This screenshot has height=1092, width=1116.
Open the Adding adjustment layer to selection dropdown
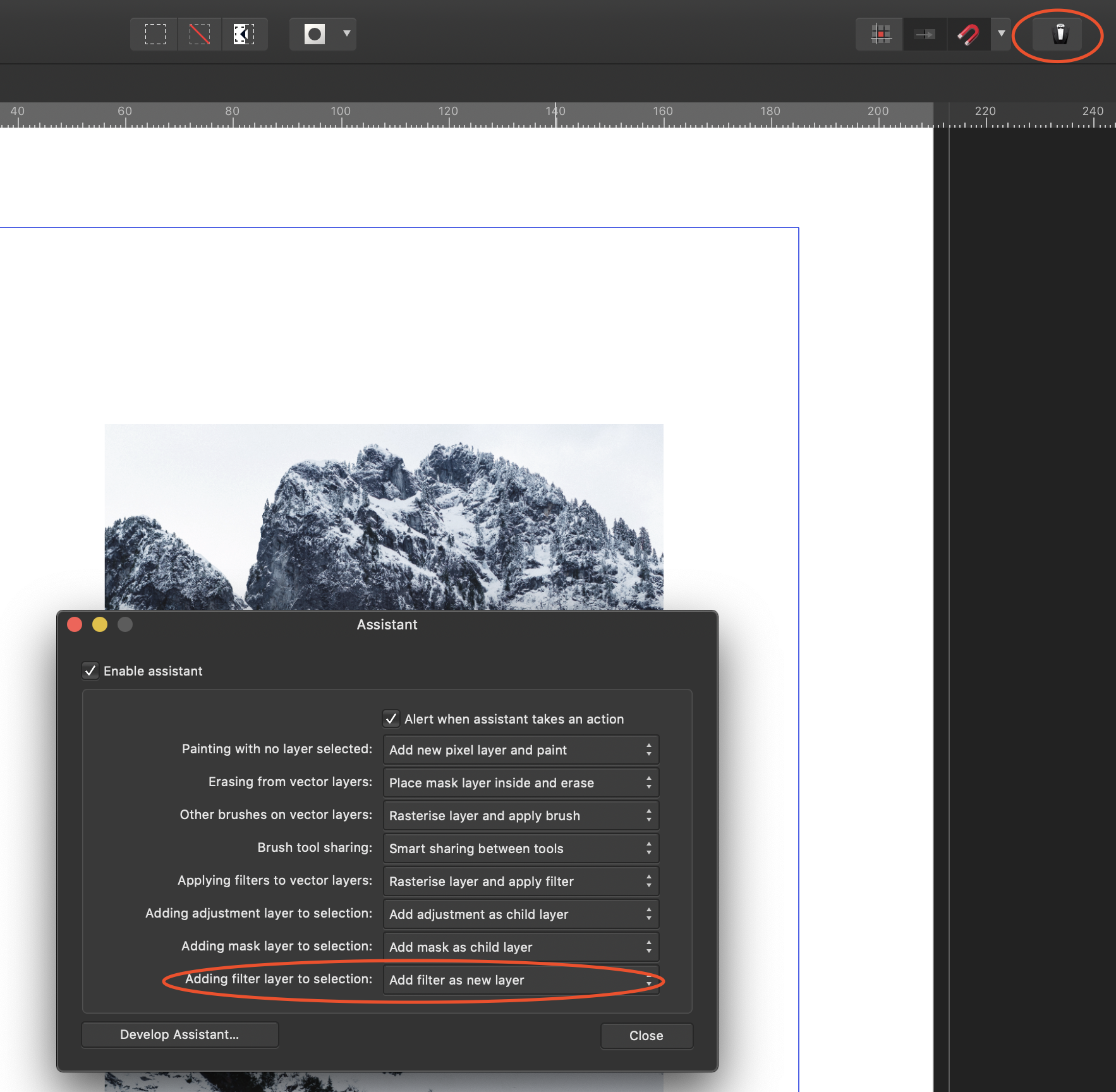[521, 914]
